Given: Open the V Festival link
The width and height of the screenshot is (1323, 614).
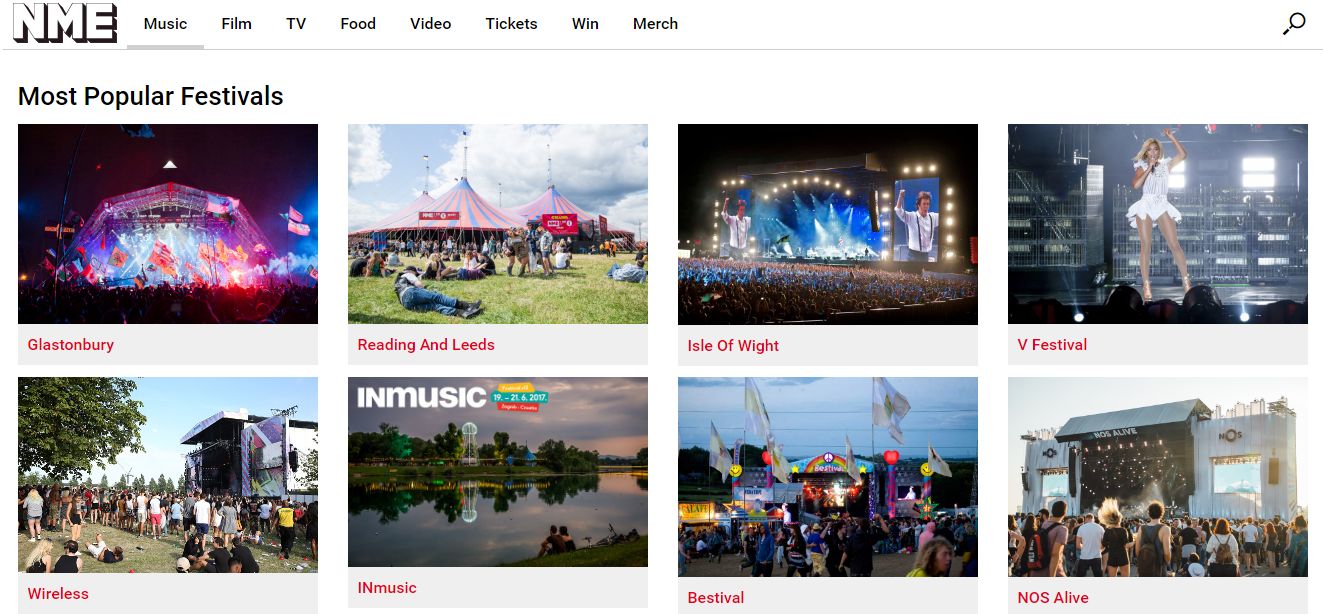Looking at the screenshot, I should click(x=1052, y=345).
